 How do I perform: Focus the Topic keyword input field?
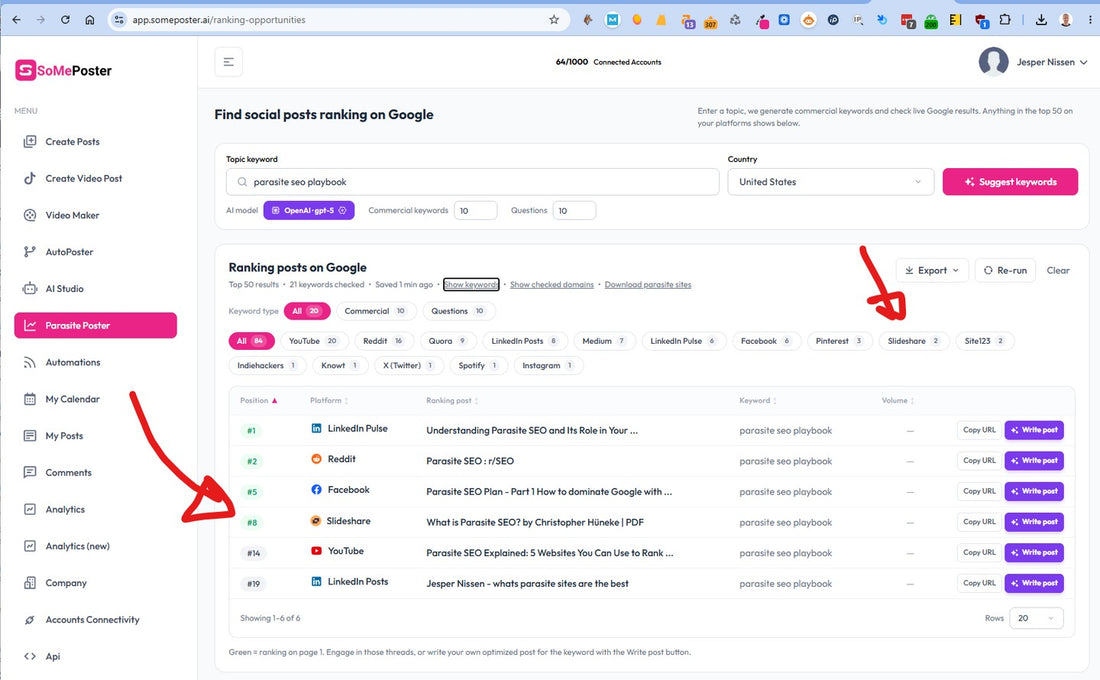click(472, 182)
